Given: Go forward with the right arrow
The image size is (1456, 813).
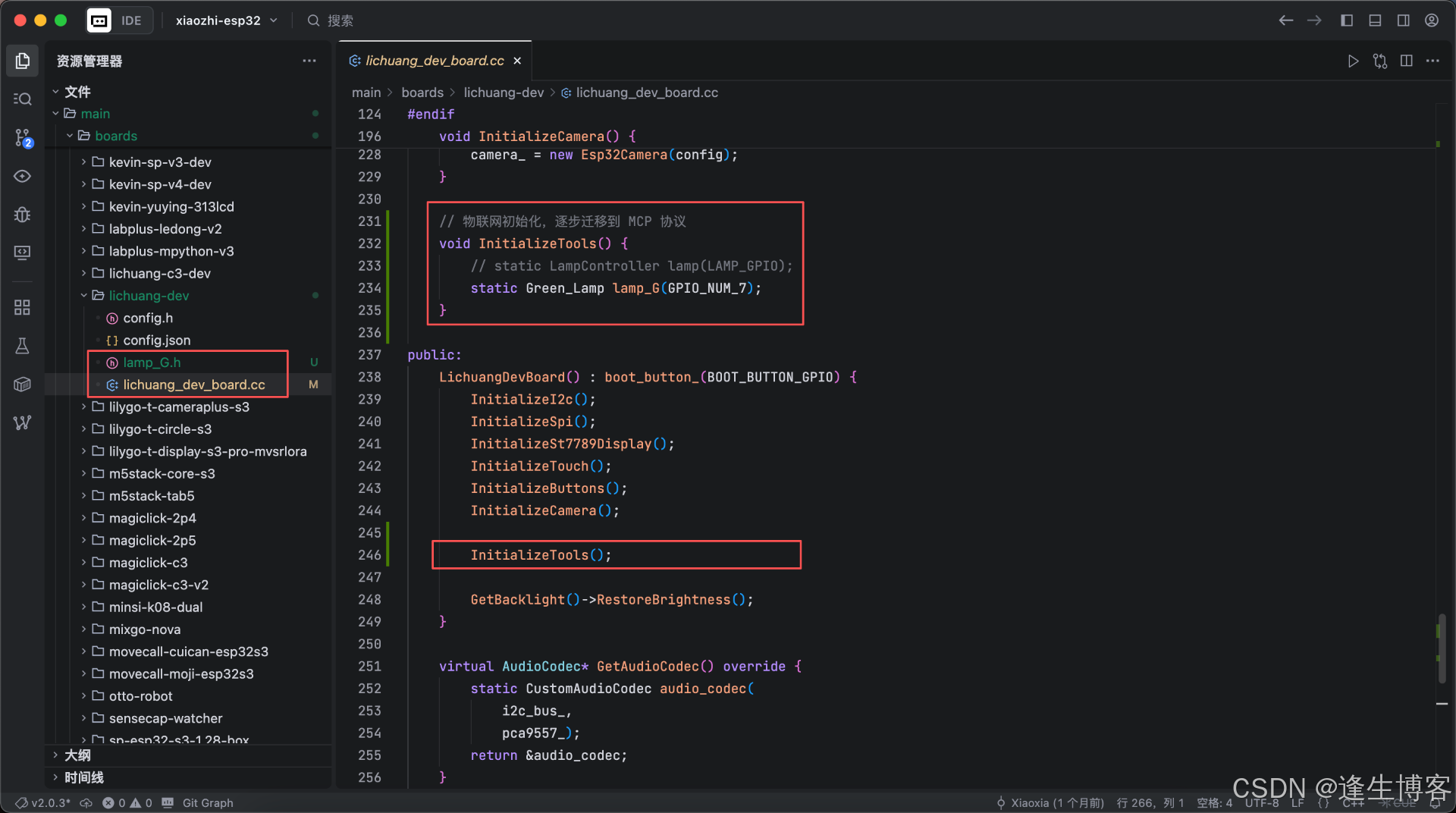Looking at the screenshot, I should [x=1314, y=20].
